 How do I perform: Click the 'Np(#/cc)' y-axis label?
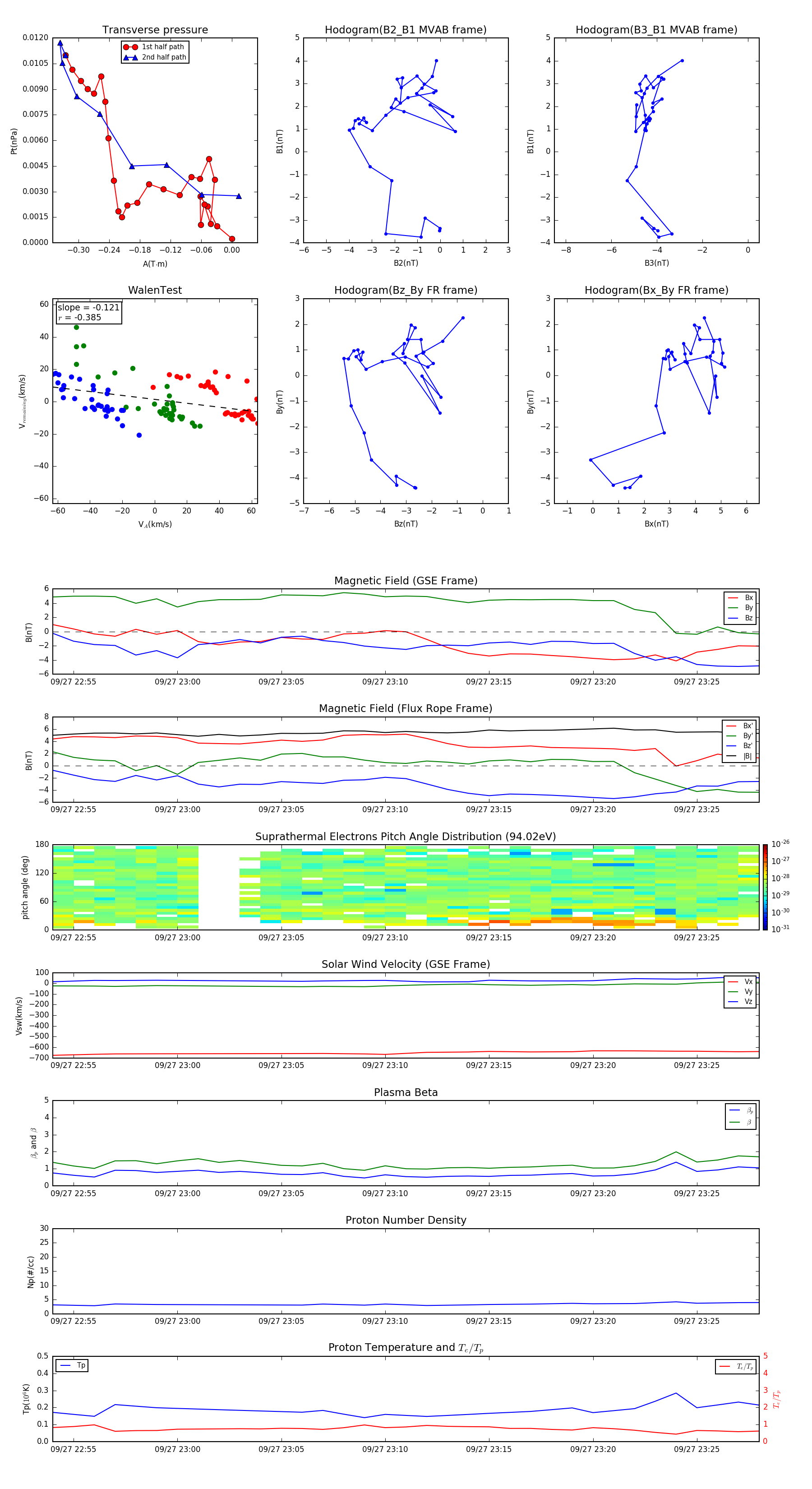pyautogui.click(x=31, y=1272)
